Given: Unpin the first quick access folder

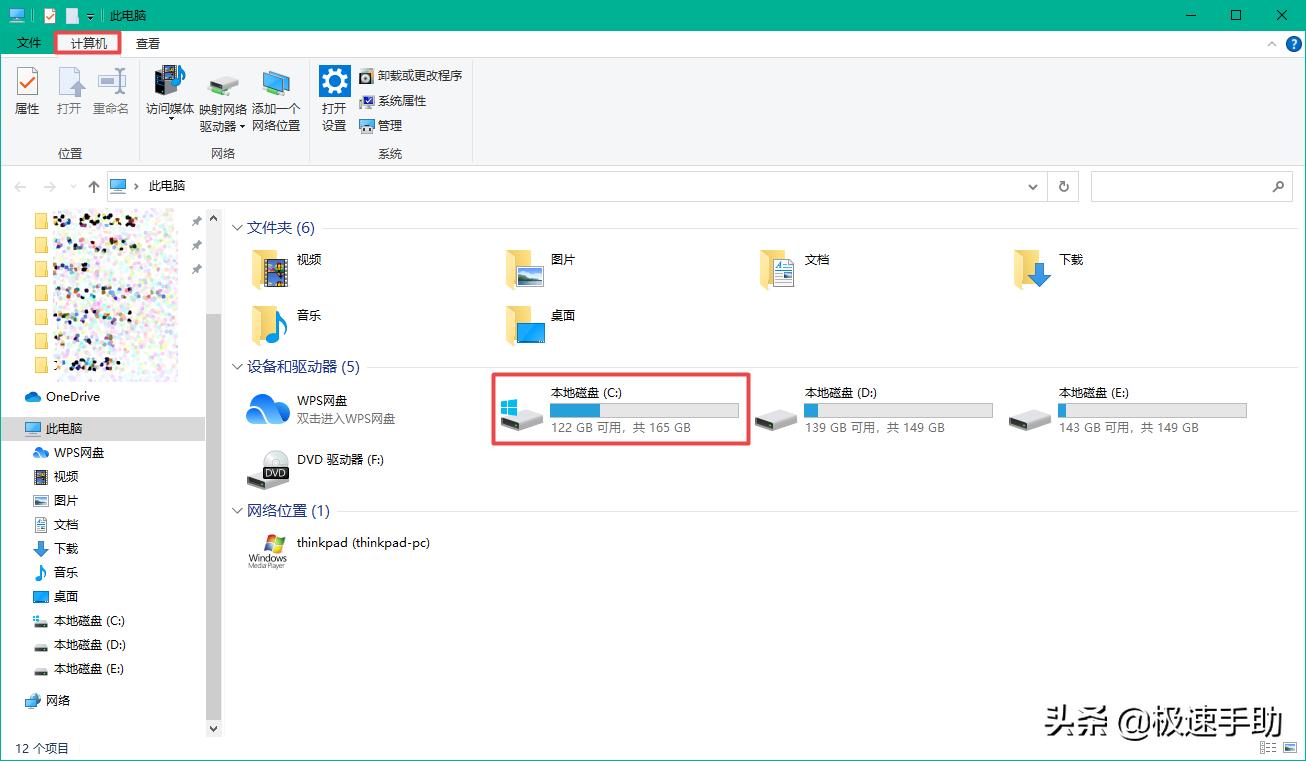Looking at the screenshot, I should click(x=196, y=220).
